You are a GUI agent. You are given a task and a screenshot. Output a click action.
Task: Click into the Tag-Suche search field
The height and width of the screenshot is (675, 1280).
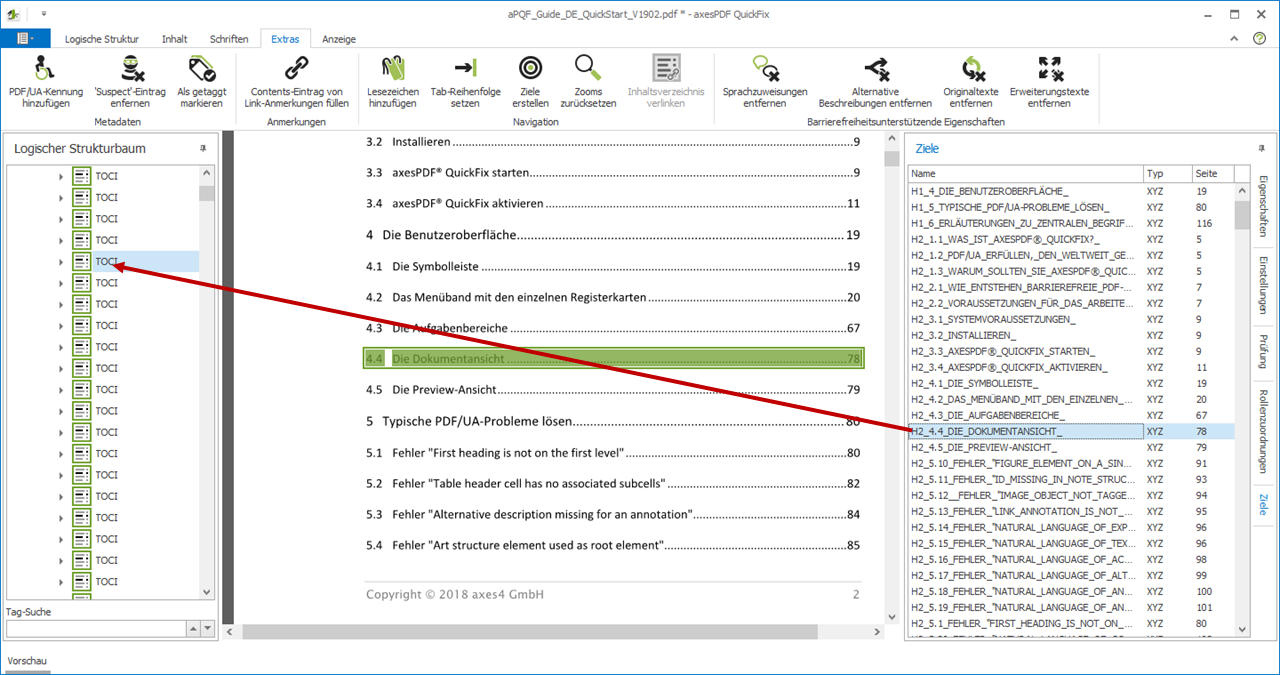(96, 628)
